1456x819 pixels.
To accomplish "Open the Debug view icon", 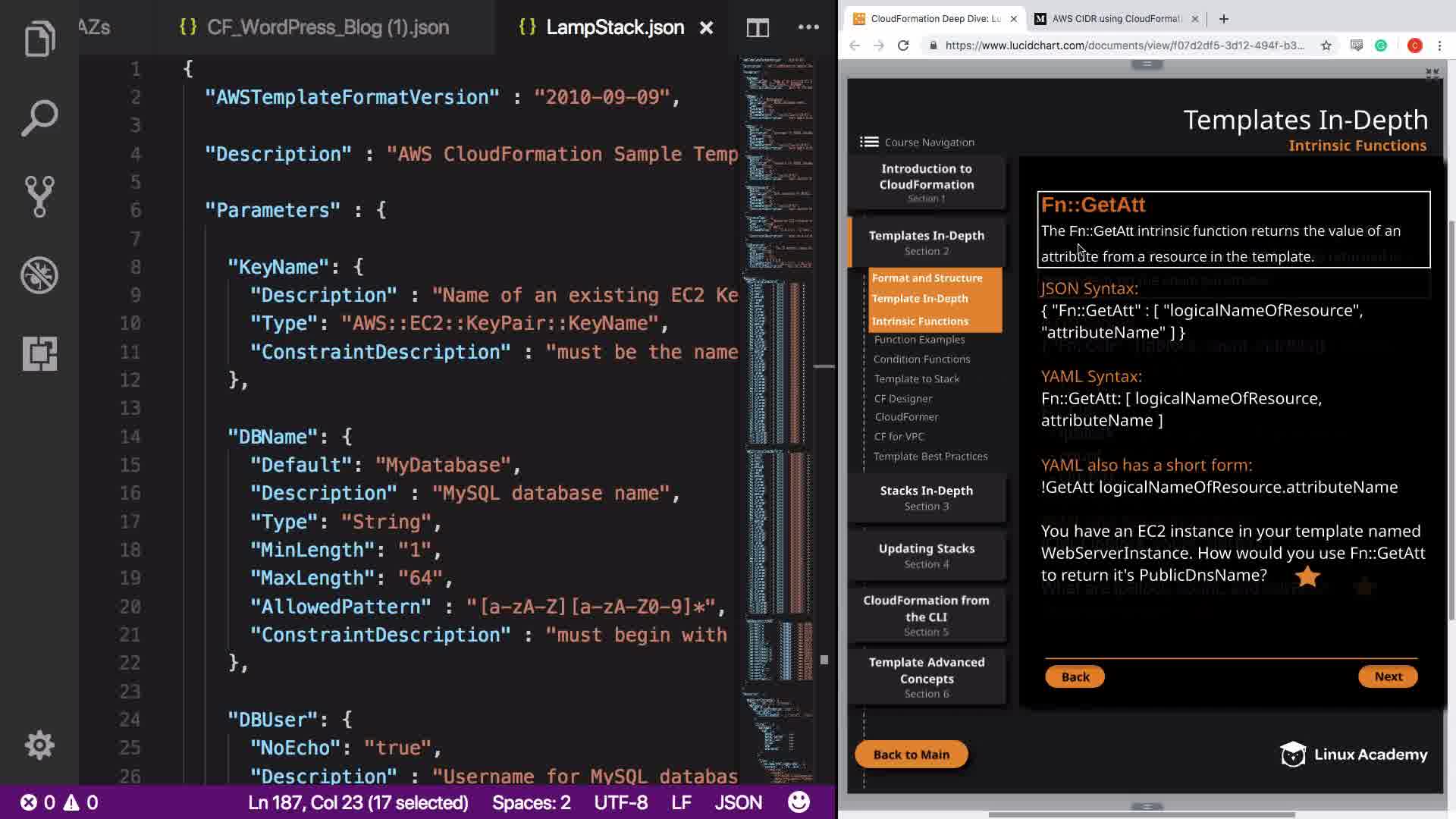I will tap(39, 275).
